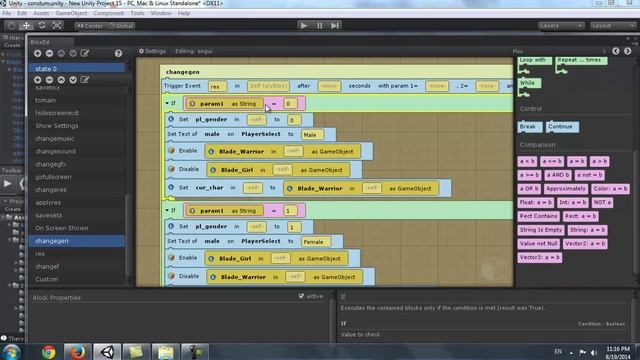Select the Hand tool in Unity toolbar
This screenshot has width=640, height=360.
(x=11, y=26)
